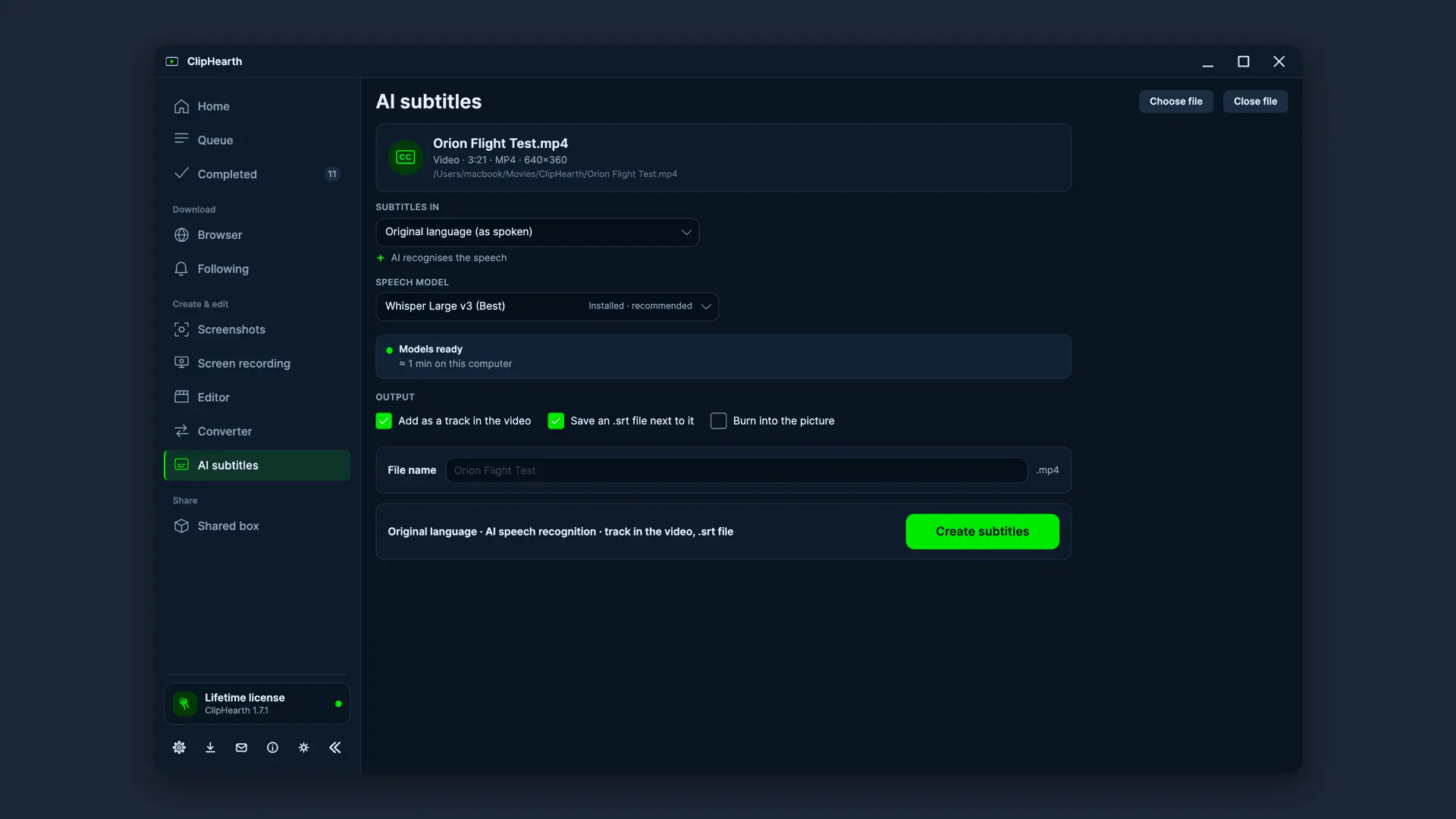Screen dimensions: 1456x819
Task: Click the ClipHearth logo in the title bar
Action: [172, 61]
